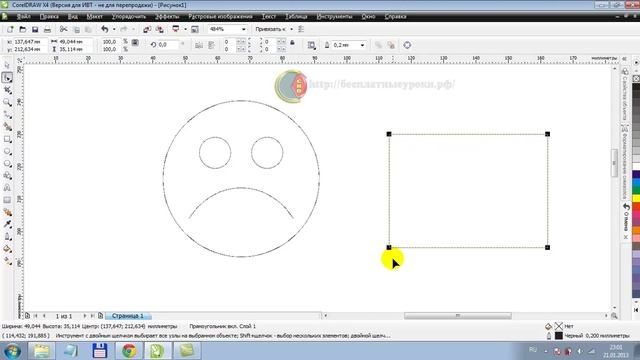The image size is (640, 360).
Task: Click the Undo arrow icon
Action: click(105, 29)
